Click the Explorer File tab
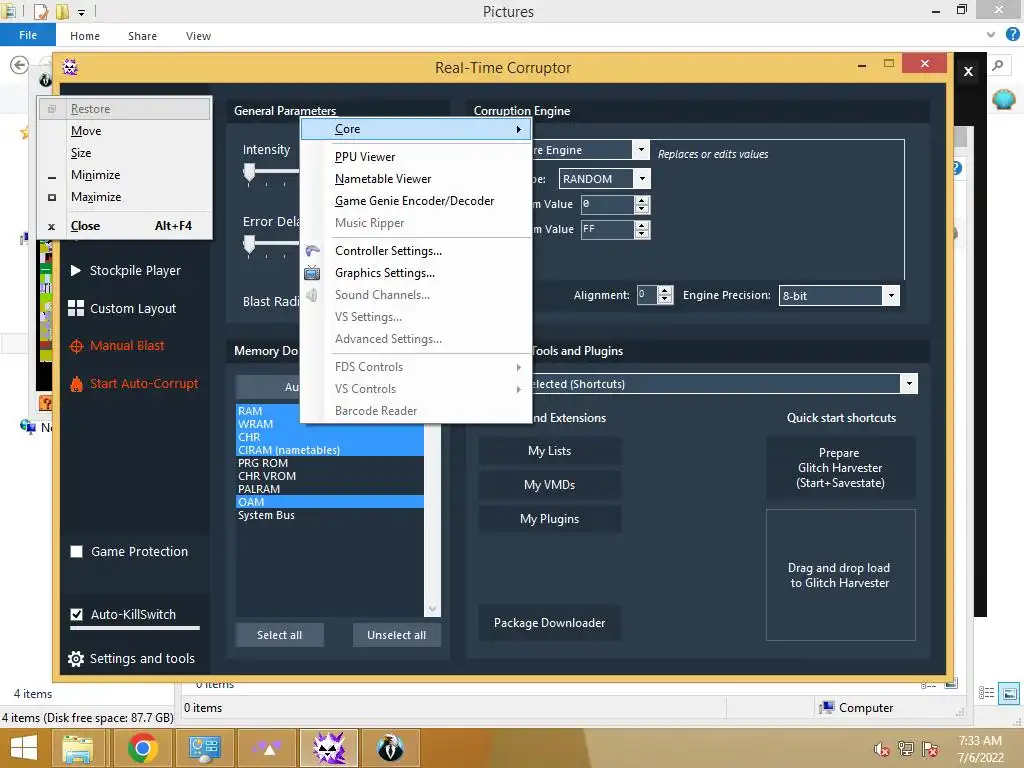The height and width of the screenshot is (768, 1024). [27, 35]
